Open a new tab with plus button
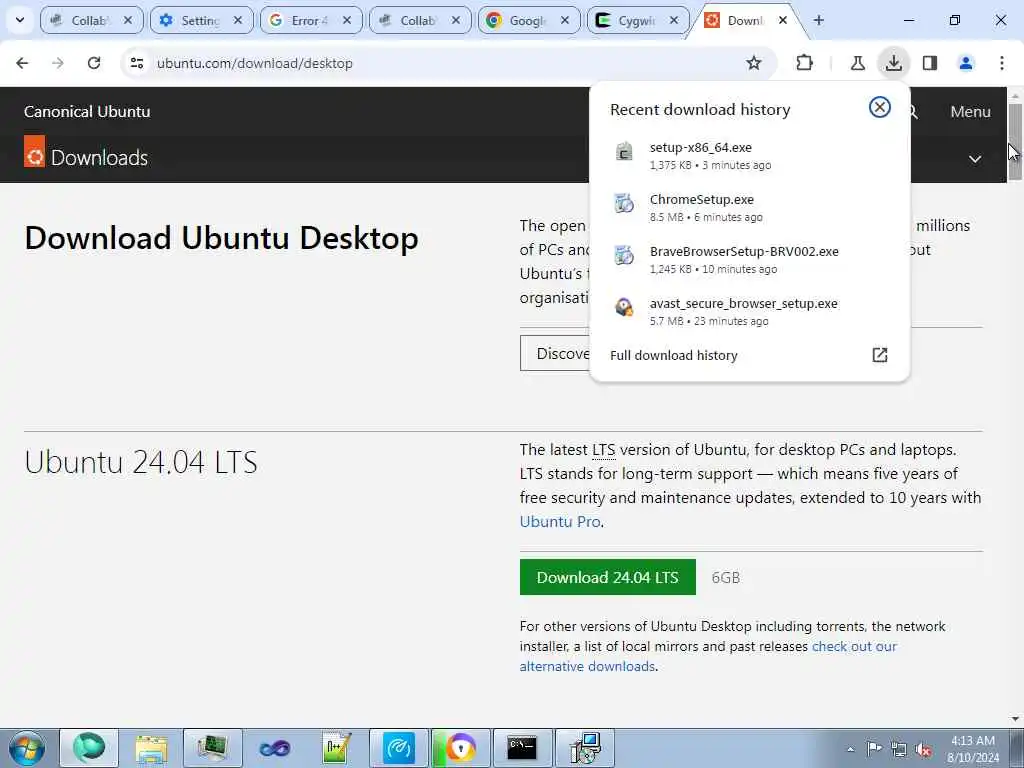 point(818,21)
